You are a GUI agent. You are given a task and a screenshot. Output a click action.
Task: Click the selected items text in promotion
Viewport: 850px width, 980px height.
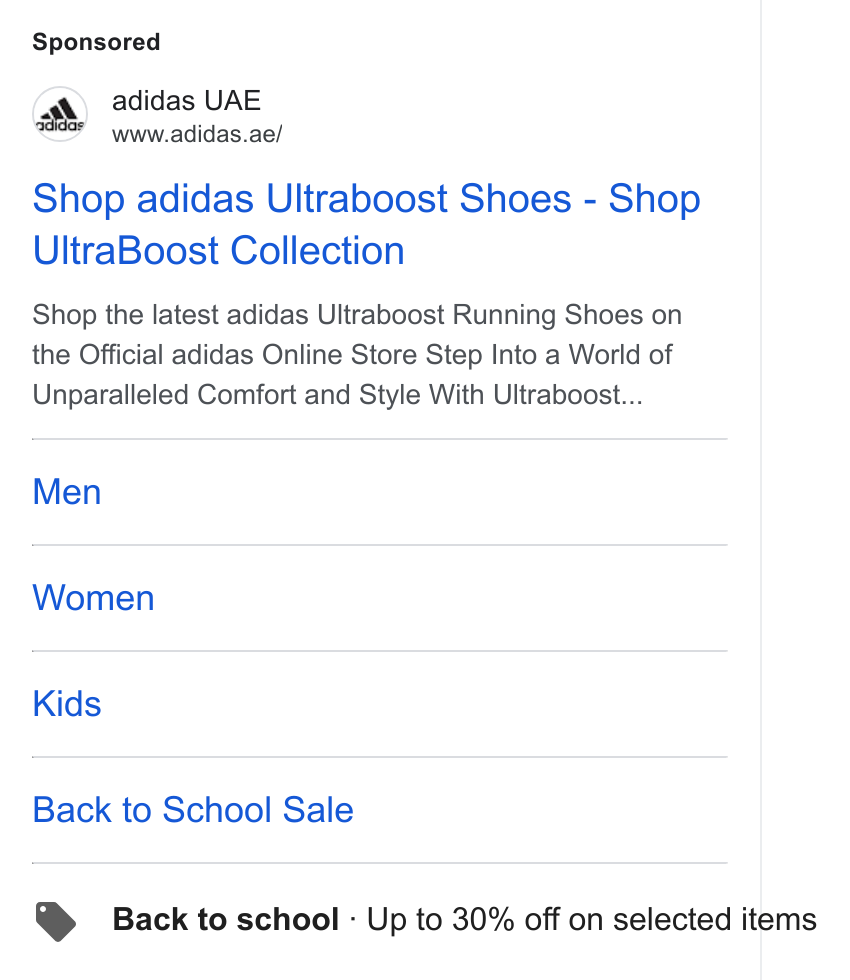point(714,919)
